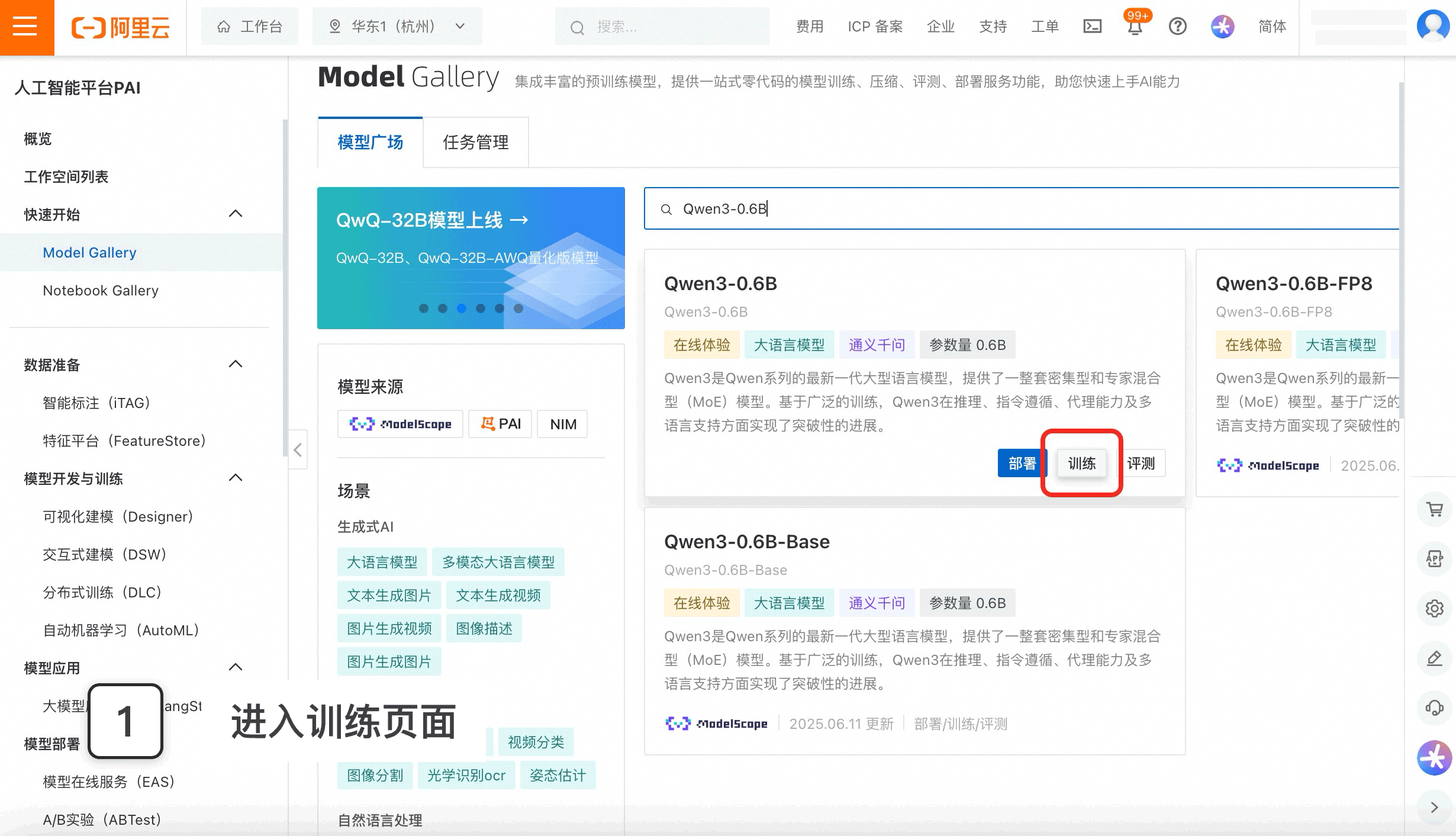Collapse the 数据准备 sidebar section
This screenshot has height=836, width=1456.
pos(236,364)
